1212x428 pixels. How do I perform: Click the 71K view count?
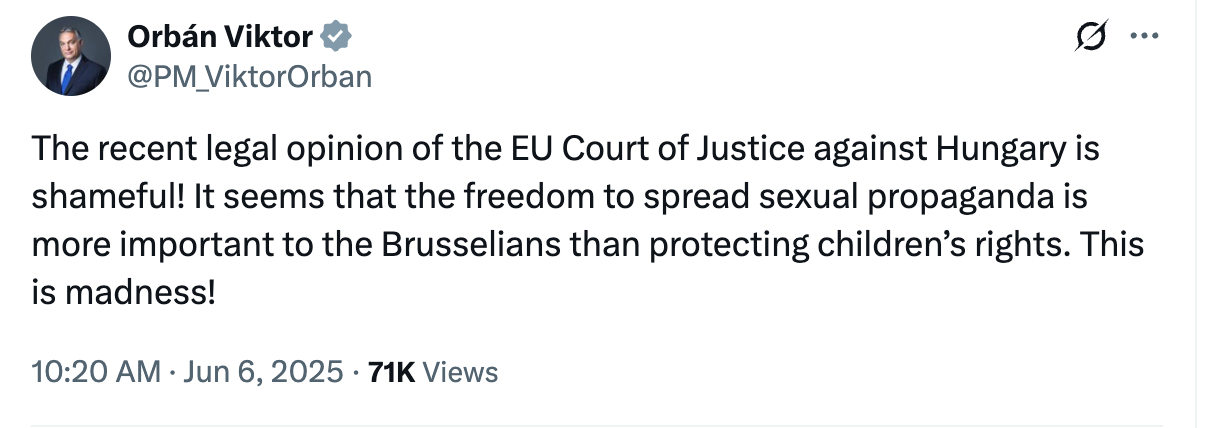click(391, 372)
